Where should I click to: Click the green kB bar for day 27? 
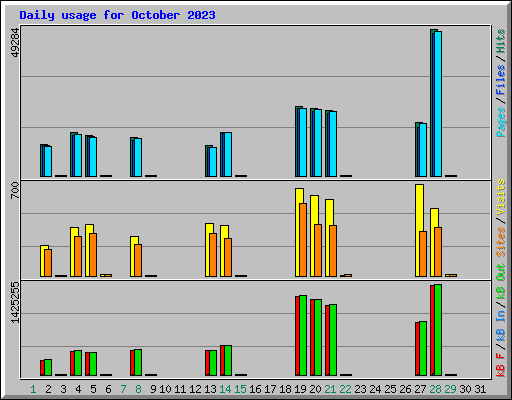423,348
